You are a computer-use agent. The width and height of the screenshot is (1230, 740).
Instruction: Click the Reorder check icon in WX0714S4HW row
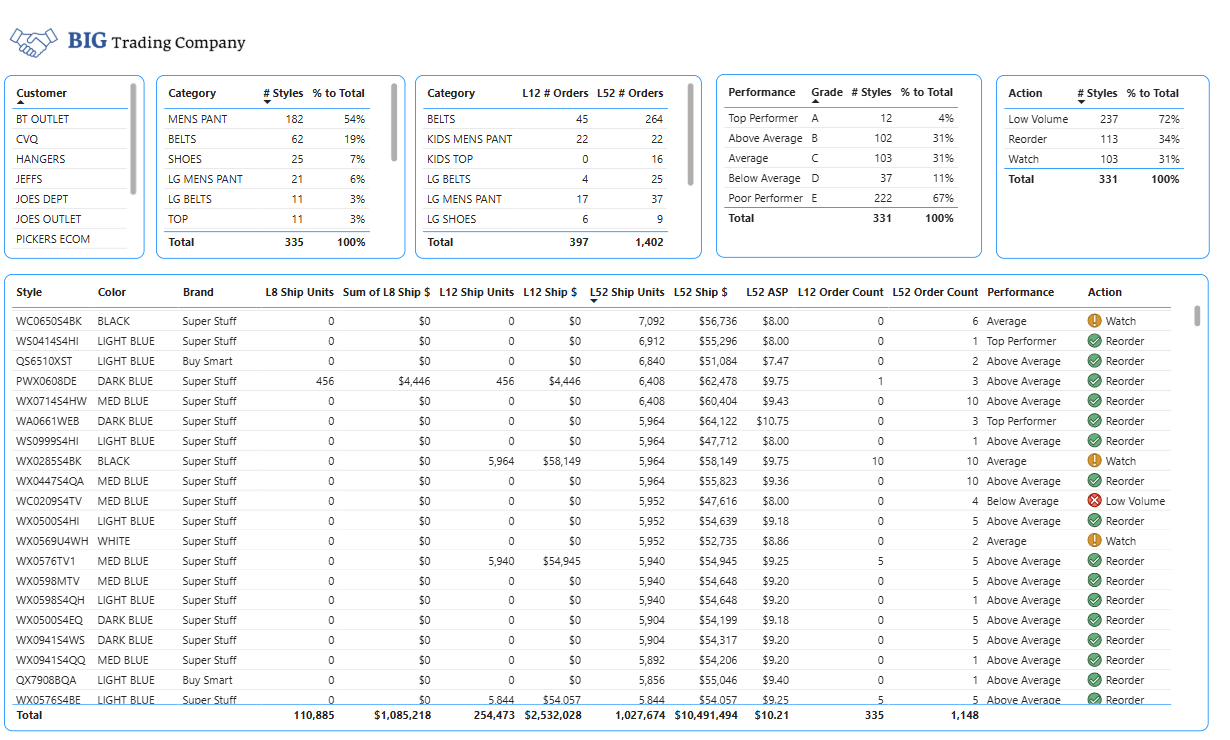point(1094,401)
